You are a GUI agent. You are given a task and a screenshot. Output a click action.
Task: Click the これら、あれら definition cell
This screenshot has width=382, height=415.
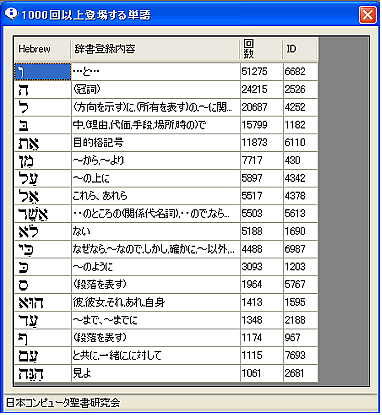[x=156, y=196]
